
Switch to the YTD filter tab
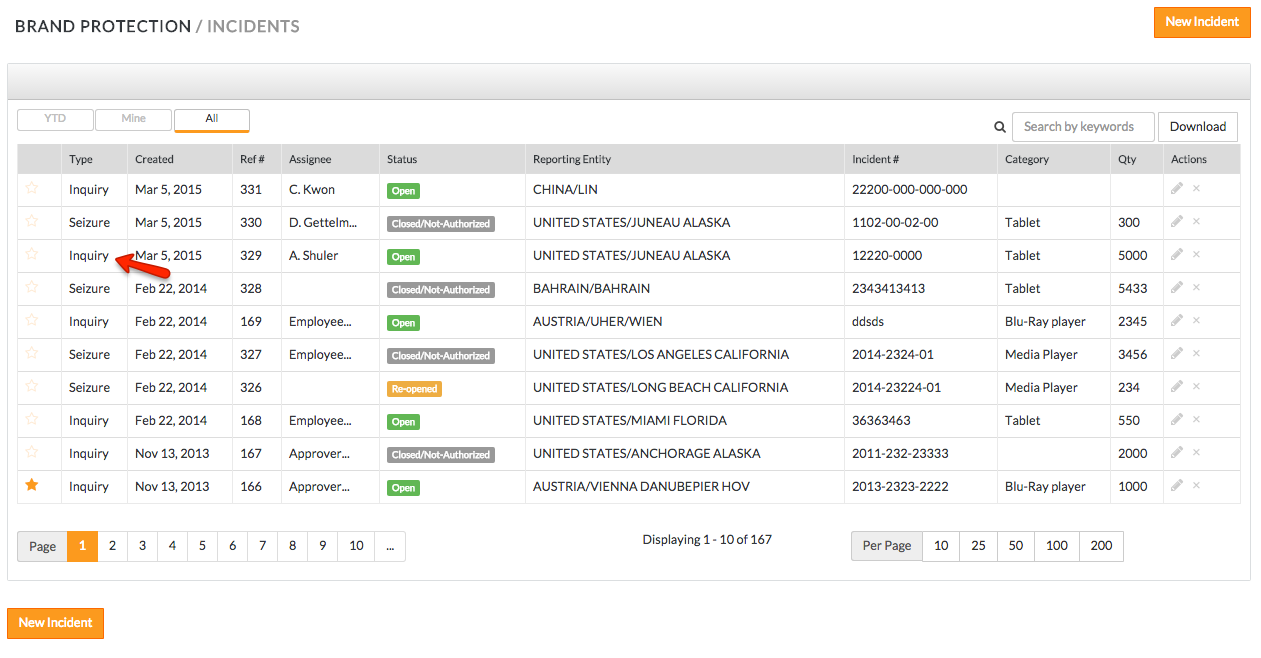(55, 119)
